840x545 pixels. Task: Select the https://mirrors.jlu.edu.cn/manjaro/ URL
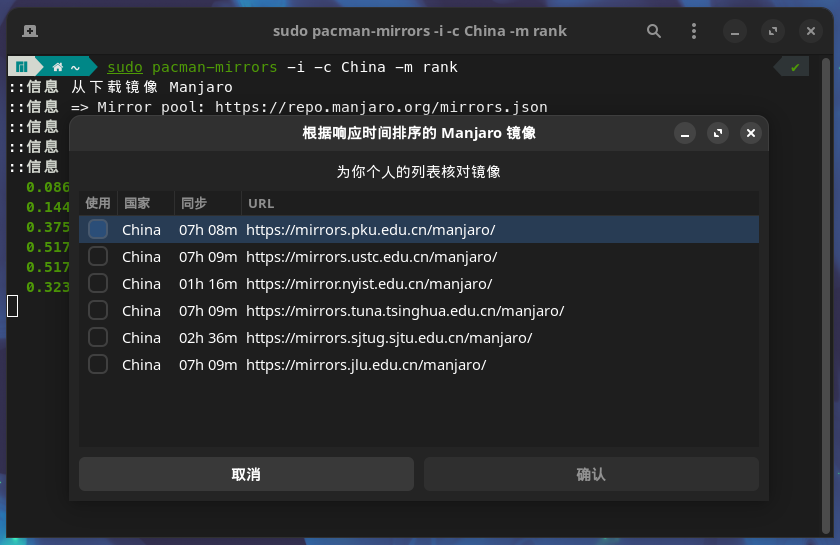coord(366,365)
